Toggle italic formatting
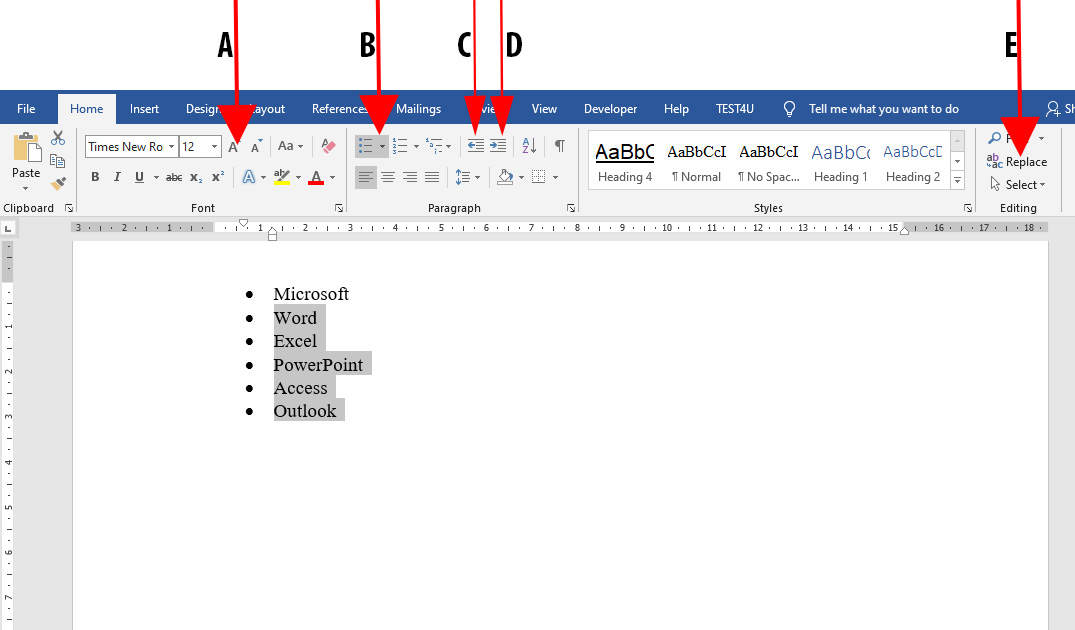The image size is (1075, 630). click(x=117, y=178)
